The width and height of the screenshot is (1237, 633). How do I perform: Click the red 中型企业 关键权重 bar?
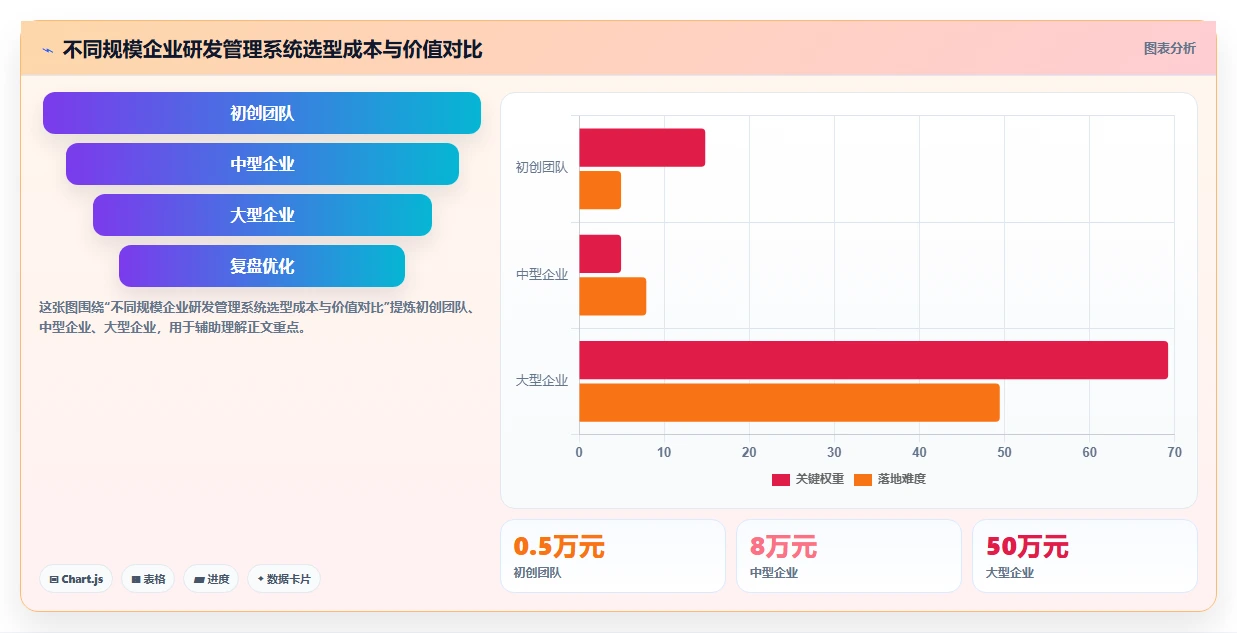click(x=600, y=254)
